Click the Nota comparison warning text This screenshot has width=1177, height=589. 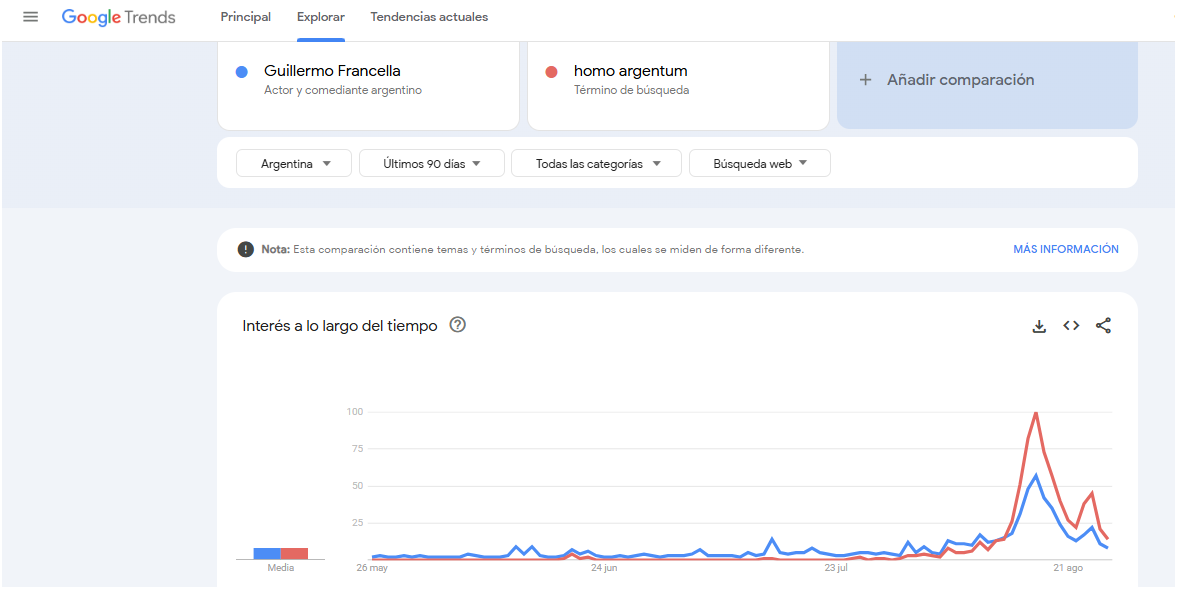coord(532,249)
